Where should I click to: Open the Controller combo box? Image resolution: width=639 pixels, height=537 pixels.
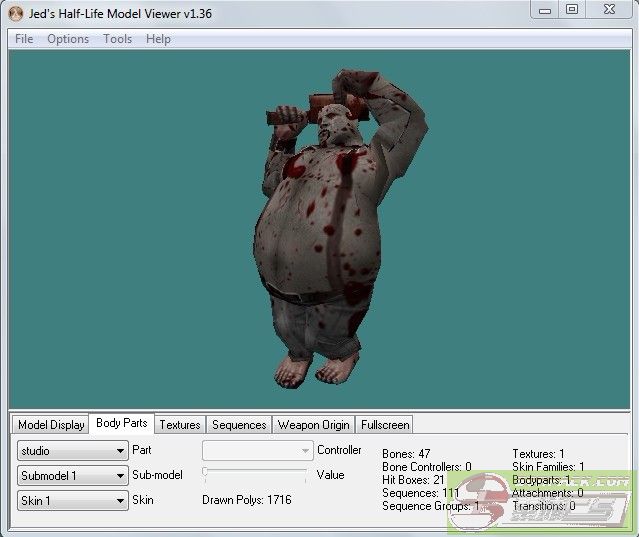point(258,451)
